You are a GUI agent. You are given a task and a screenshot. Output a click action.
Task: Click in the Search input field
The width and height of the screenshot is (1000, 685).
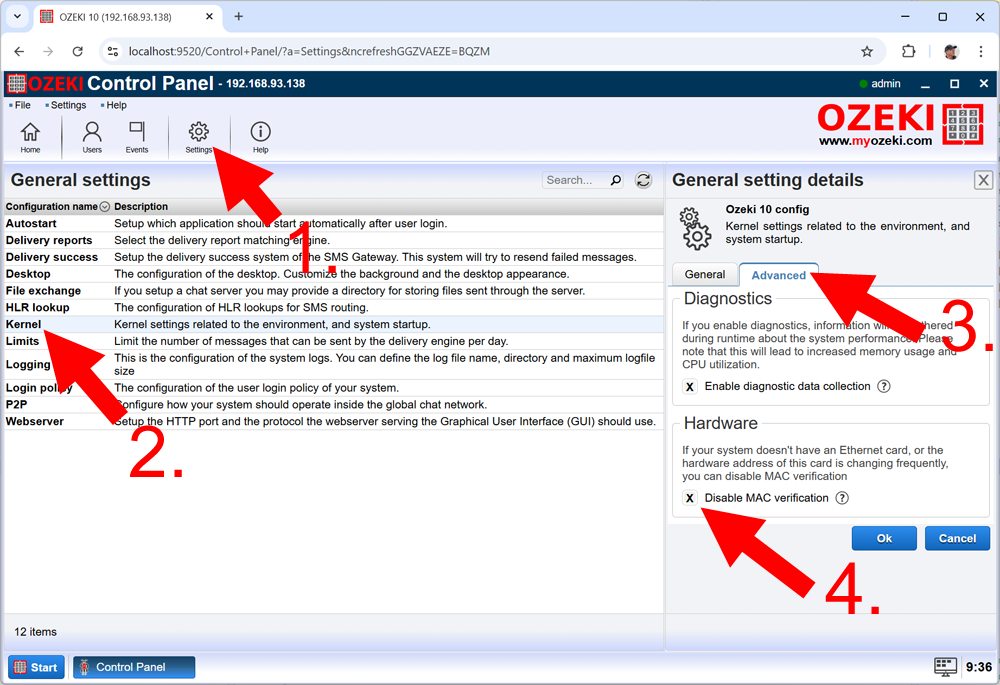(576, 180)
